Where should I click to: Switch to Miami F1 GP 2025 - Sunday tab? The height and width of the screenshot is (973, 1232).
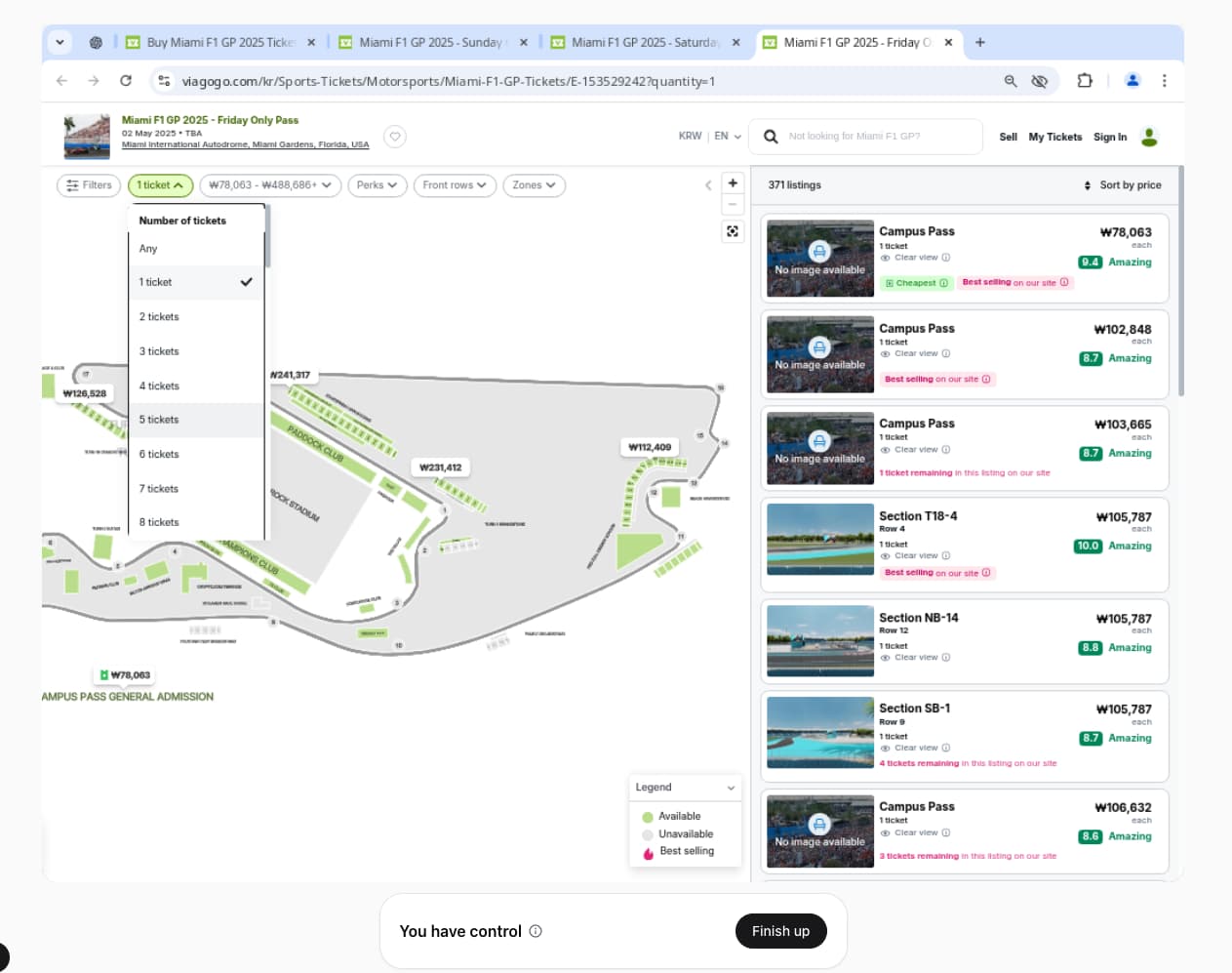[x=433, y=43]
